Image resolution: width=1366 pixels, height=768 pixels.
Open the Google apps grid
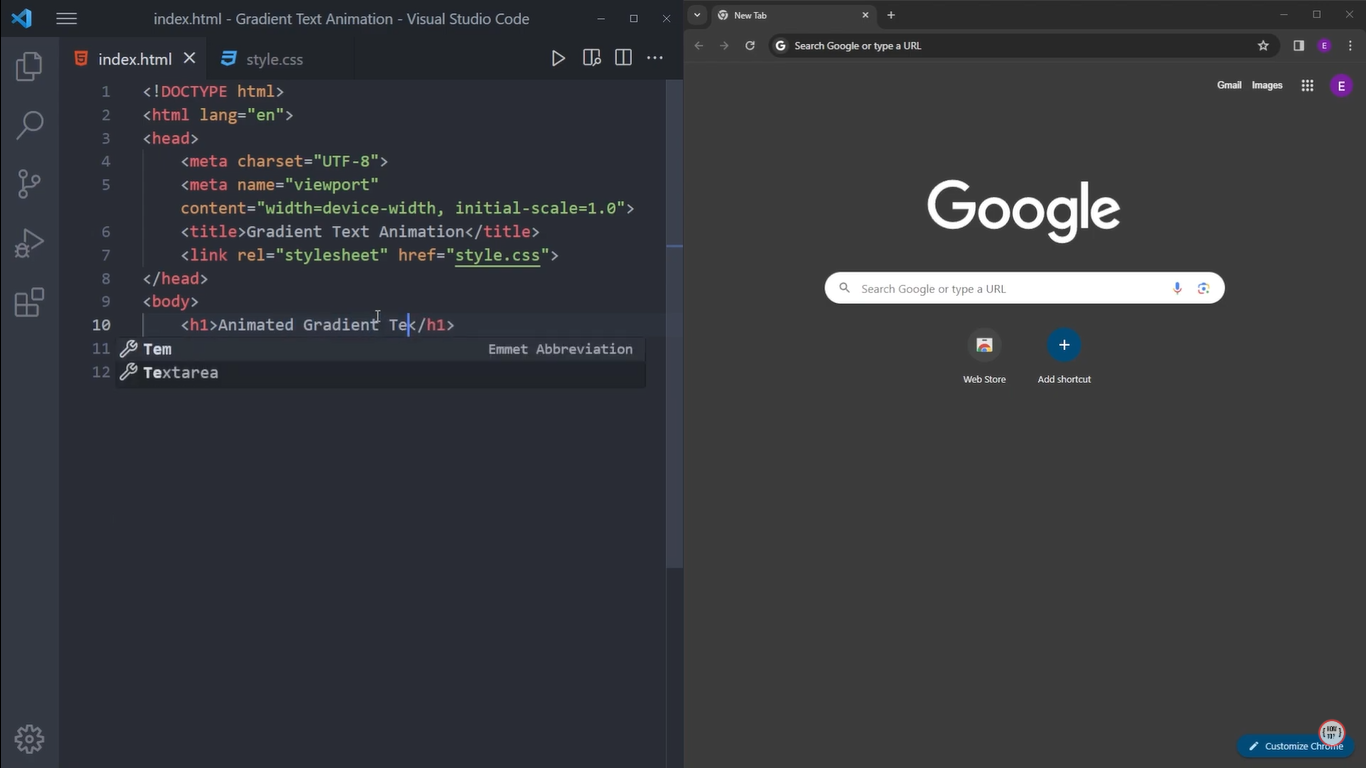click(x=1306, y=85)
